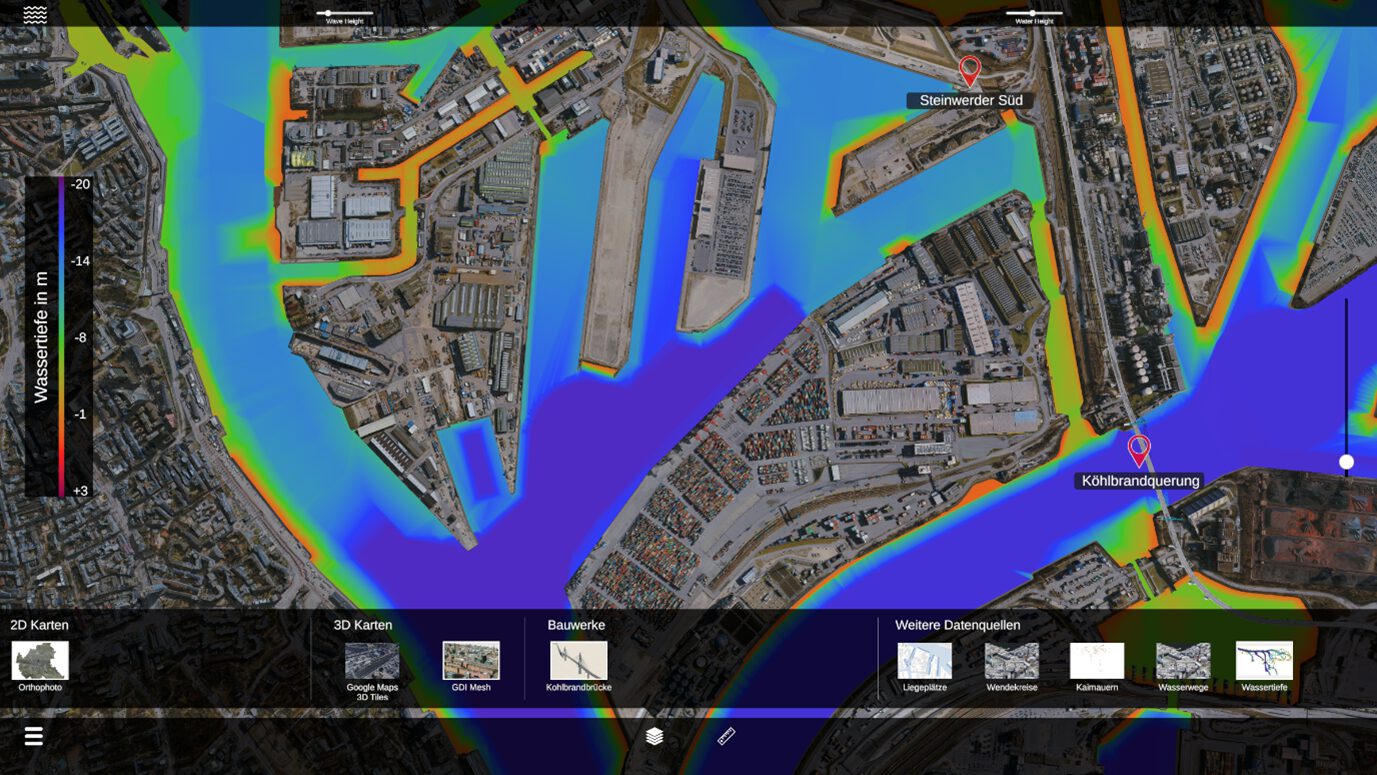Enable the Wasserwege data source
This screenshot has width=1377, height=775.
(1183, 661)
